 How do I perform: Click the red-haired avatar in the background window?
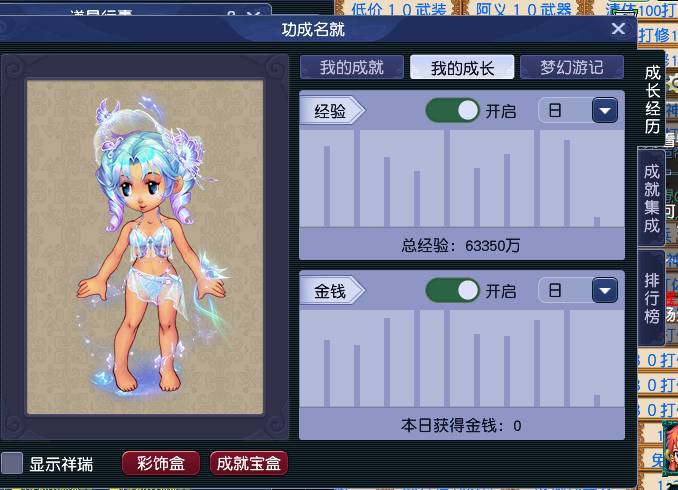pyautogui.click(x=670, y=451)
